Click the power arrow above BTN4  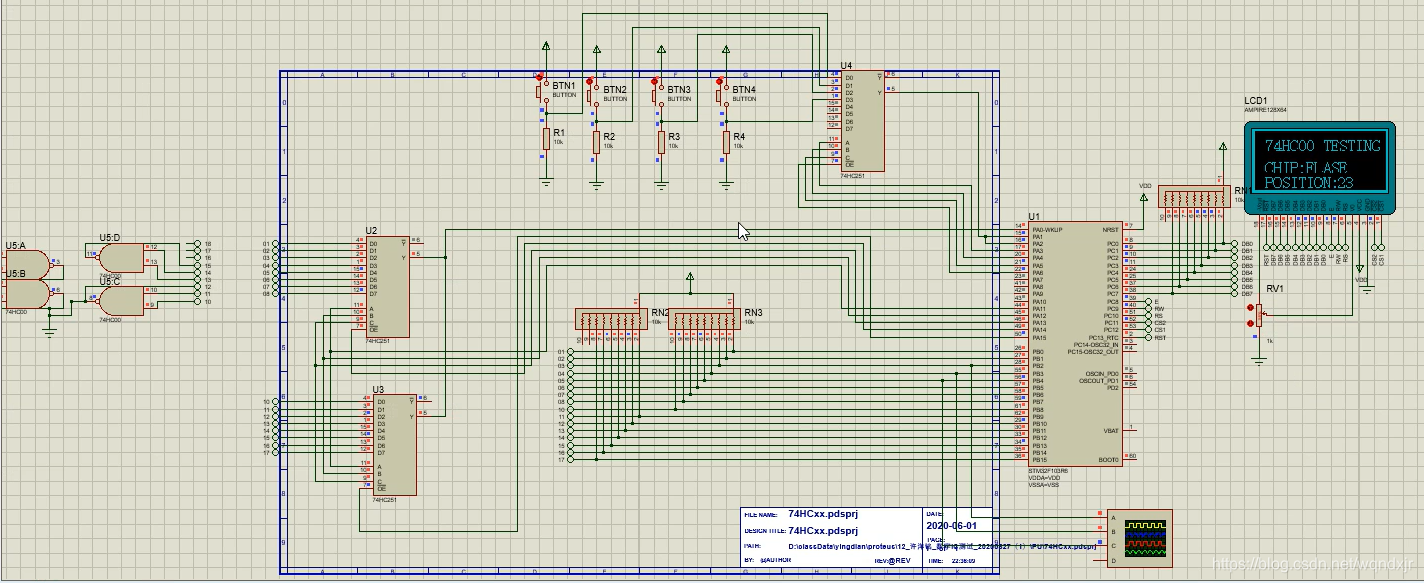click(x=726, y=49)
